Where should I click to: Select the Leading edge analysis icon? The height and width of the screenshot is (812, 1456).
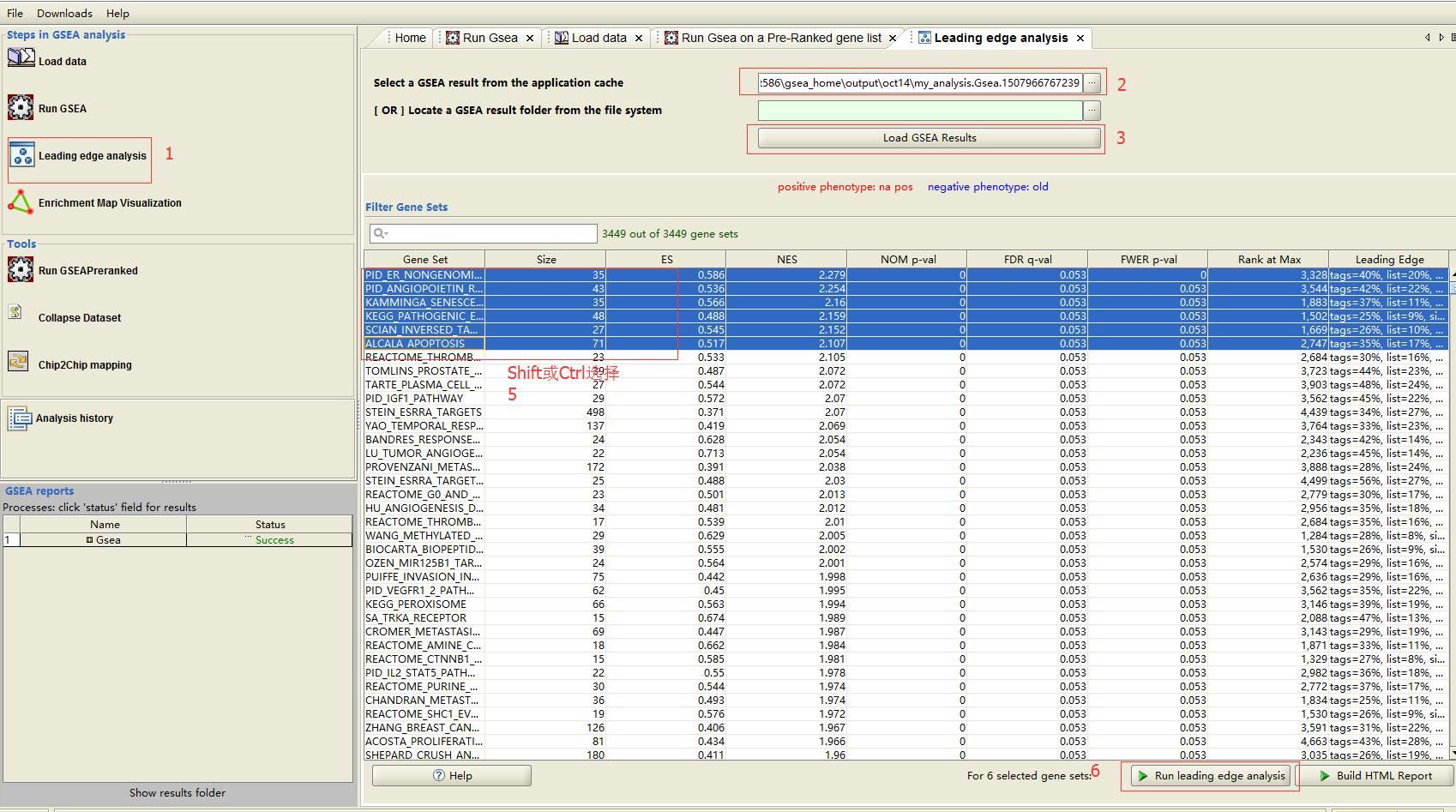point(21,155)
